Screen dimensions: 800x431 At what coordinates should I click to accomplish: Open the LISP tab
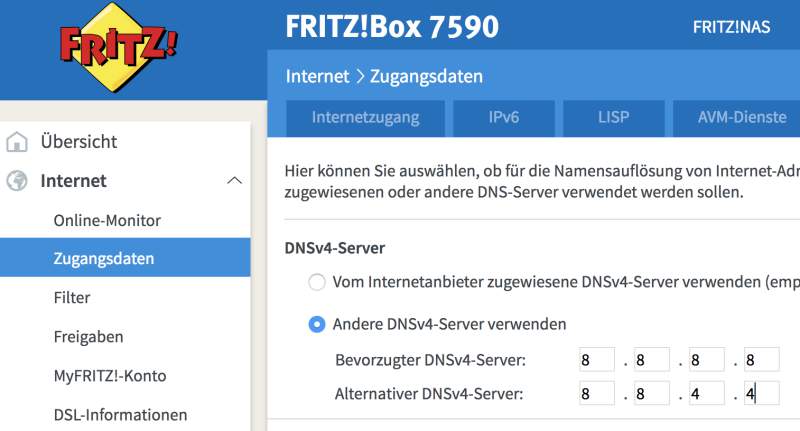(x=613, y=117)
